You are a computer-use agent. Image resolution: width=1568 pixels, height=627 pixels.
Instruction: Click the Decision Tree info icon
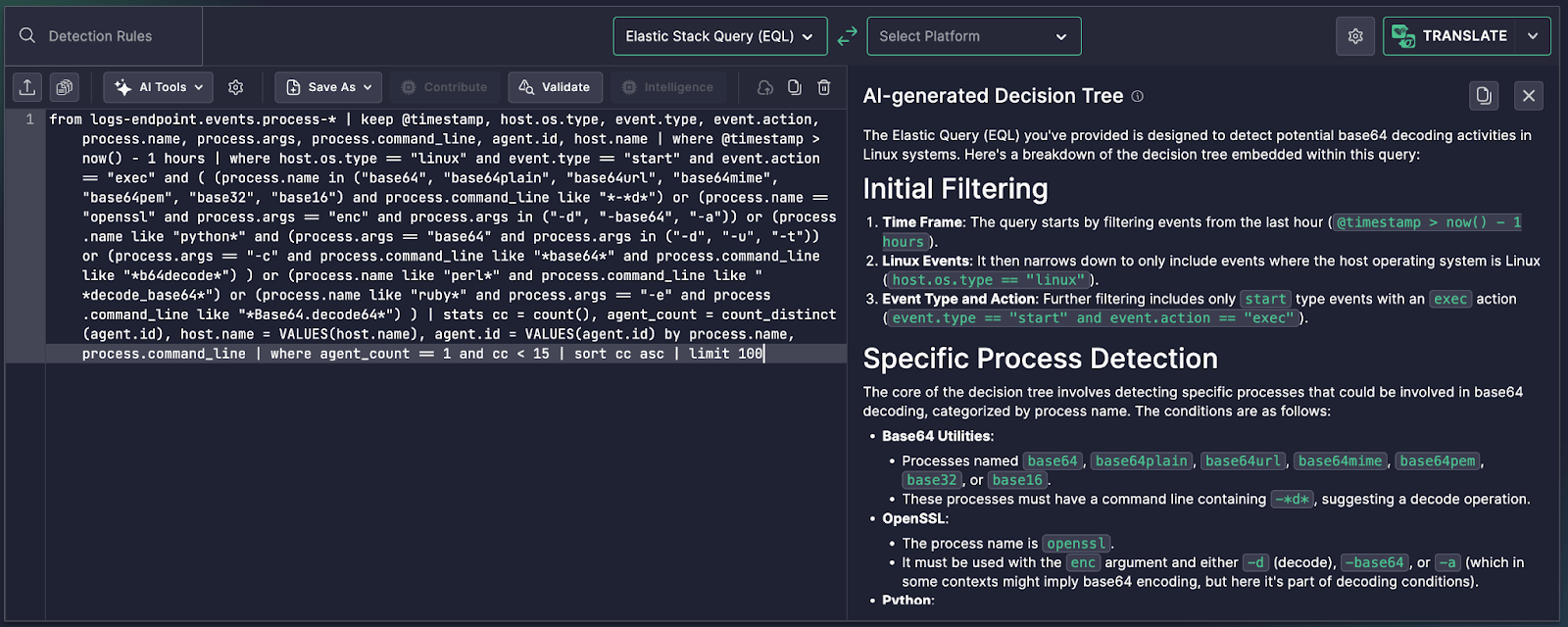(1138, 96)
